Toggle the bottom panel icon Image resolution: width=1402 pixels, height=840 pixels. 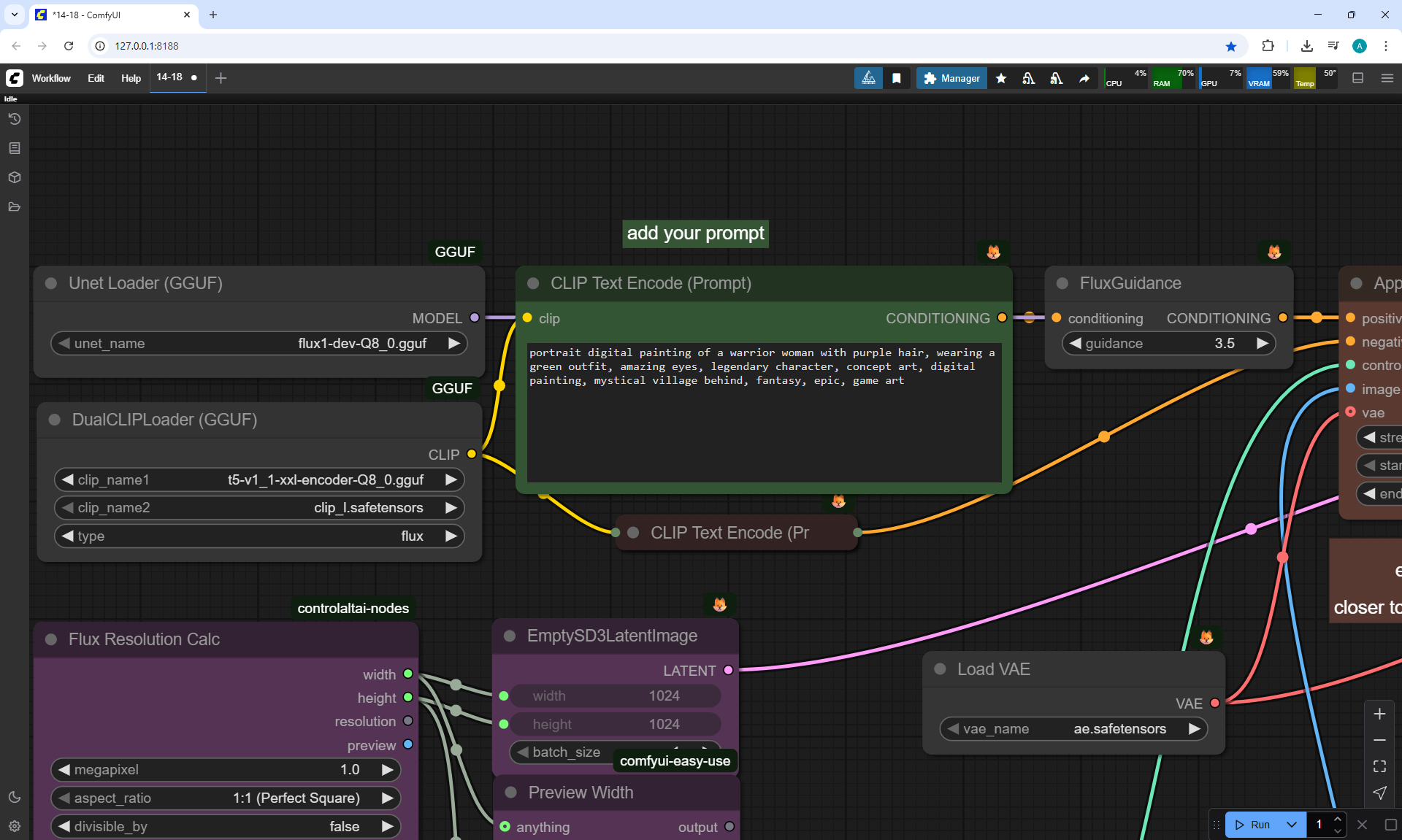click(1357, 78)
